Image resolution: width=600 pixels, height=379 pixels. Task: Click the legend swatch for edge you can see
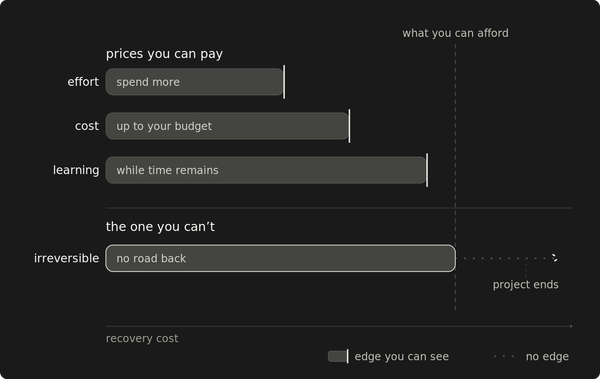click(338, 356)
